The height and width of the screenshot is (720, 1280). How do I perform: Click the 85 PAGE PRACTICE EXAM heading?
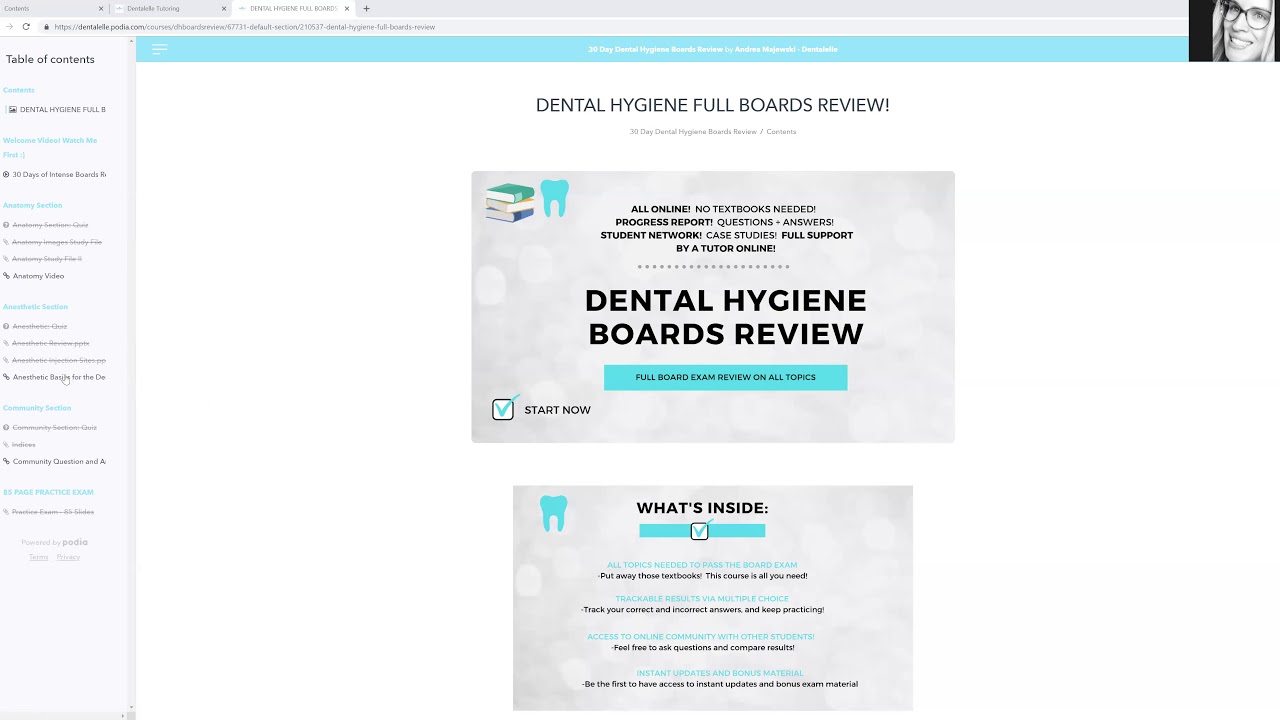tap(48, 492)
